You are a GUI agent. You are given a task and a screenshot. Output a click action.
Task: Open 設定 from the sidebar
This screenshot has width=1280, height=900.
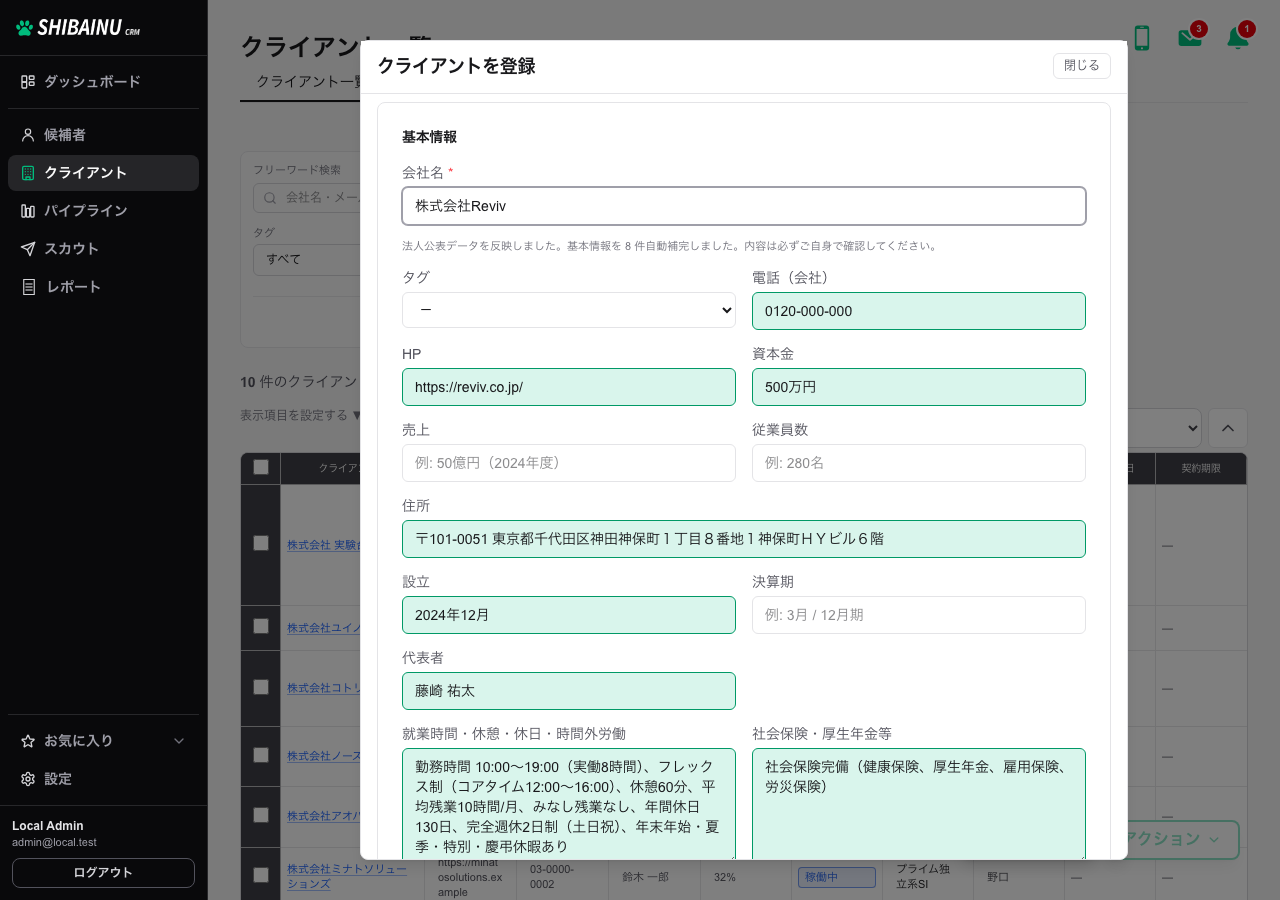[x=103, y=779]
